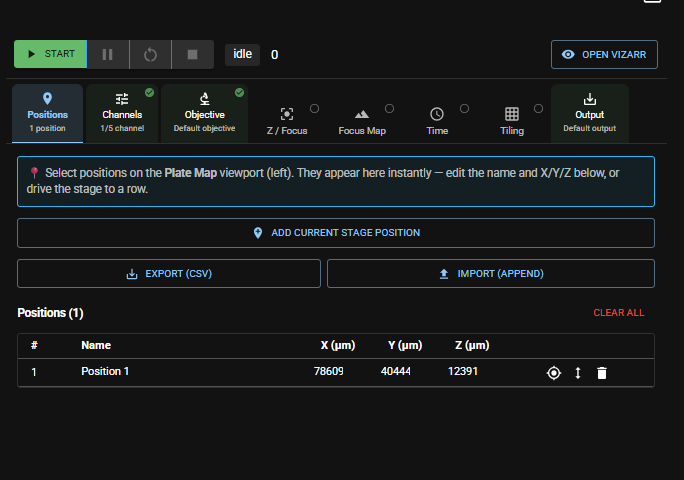This screenshot has width=684, height=480.
Task: Click the counter value 0 beside idle
Action: coord(274,55)
